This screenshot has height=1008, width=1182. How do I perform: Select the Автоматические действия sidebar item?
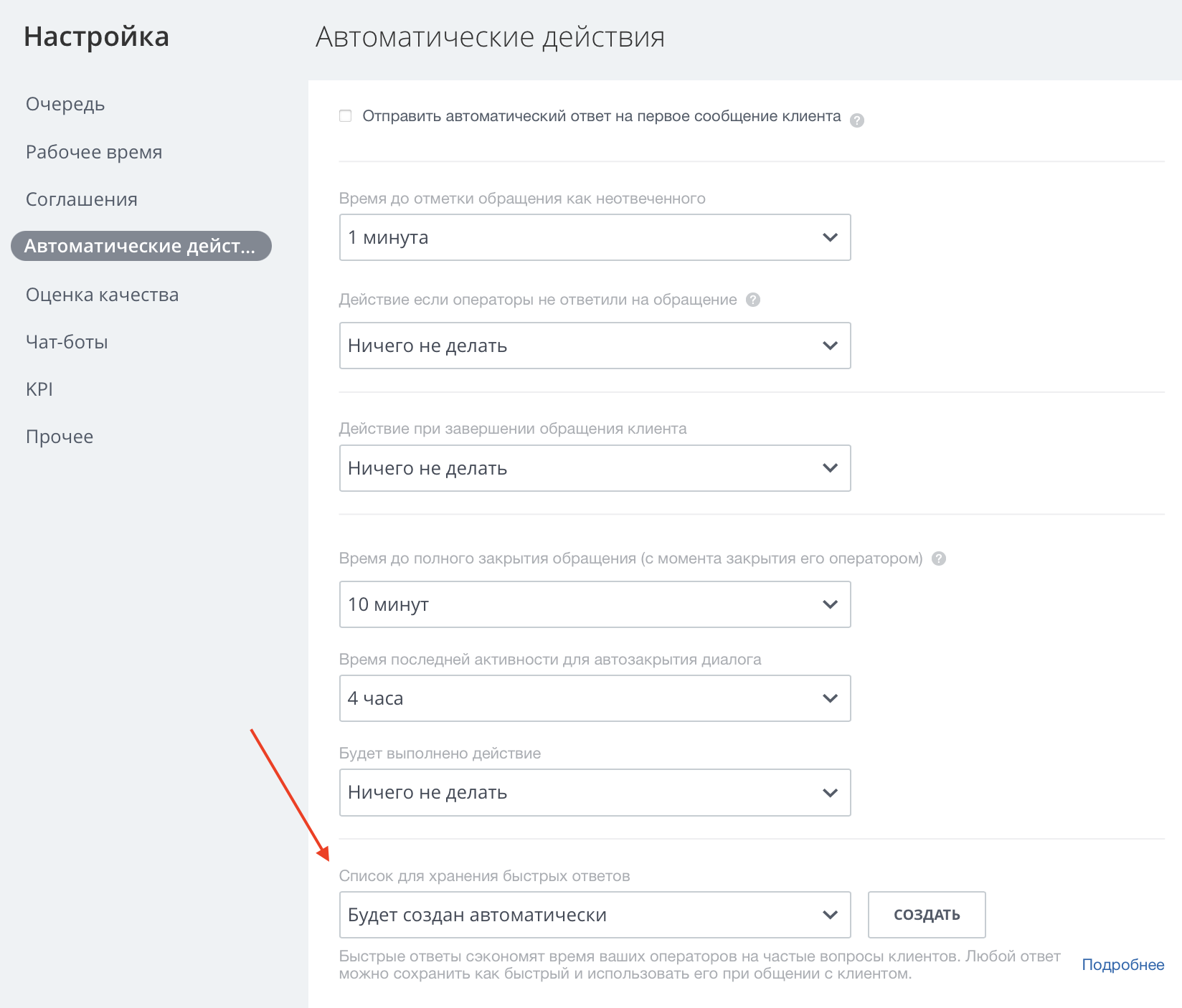point(141,246)
